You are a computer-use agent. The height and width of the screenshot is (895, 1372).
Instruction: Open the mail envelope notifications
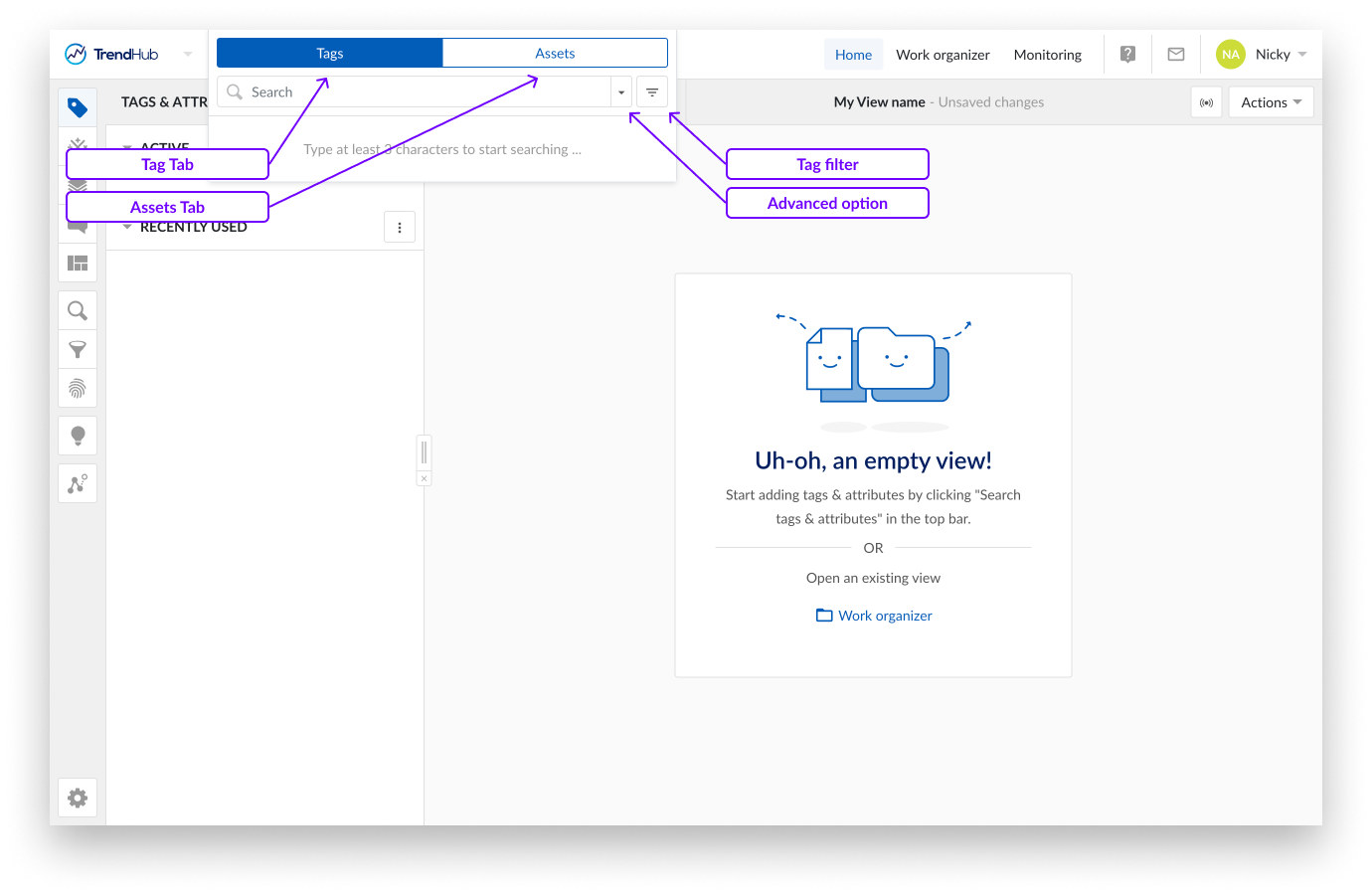1176,55
